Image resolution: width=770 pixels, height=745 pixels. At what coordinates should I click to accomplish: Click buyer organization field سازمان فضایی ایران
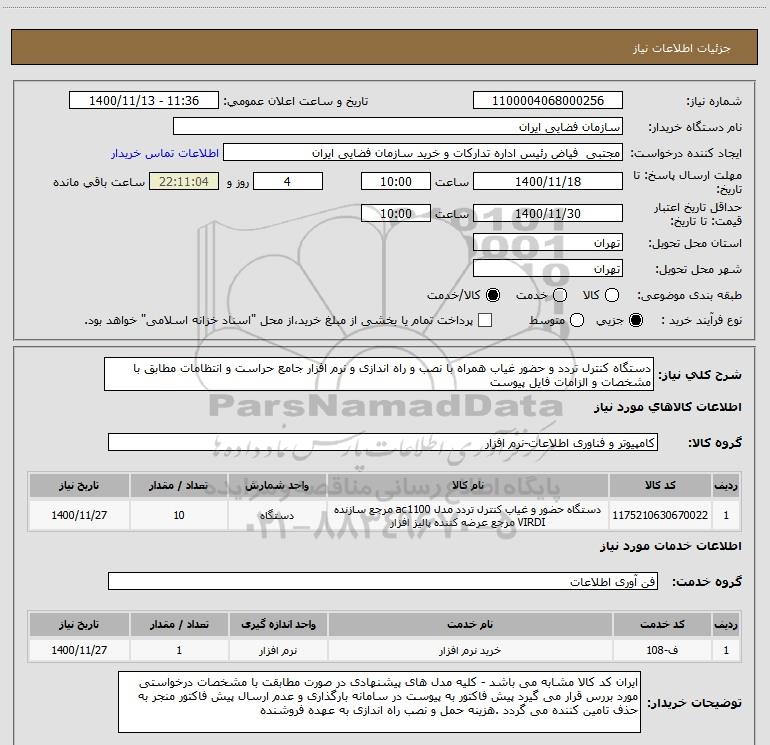coord(398,127)
